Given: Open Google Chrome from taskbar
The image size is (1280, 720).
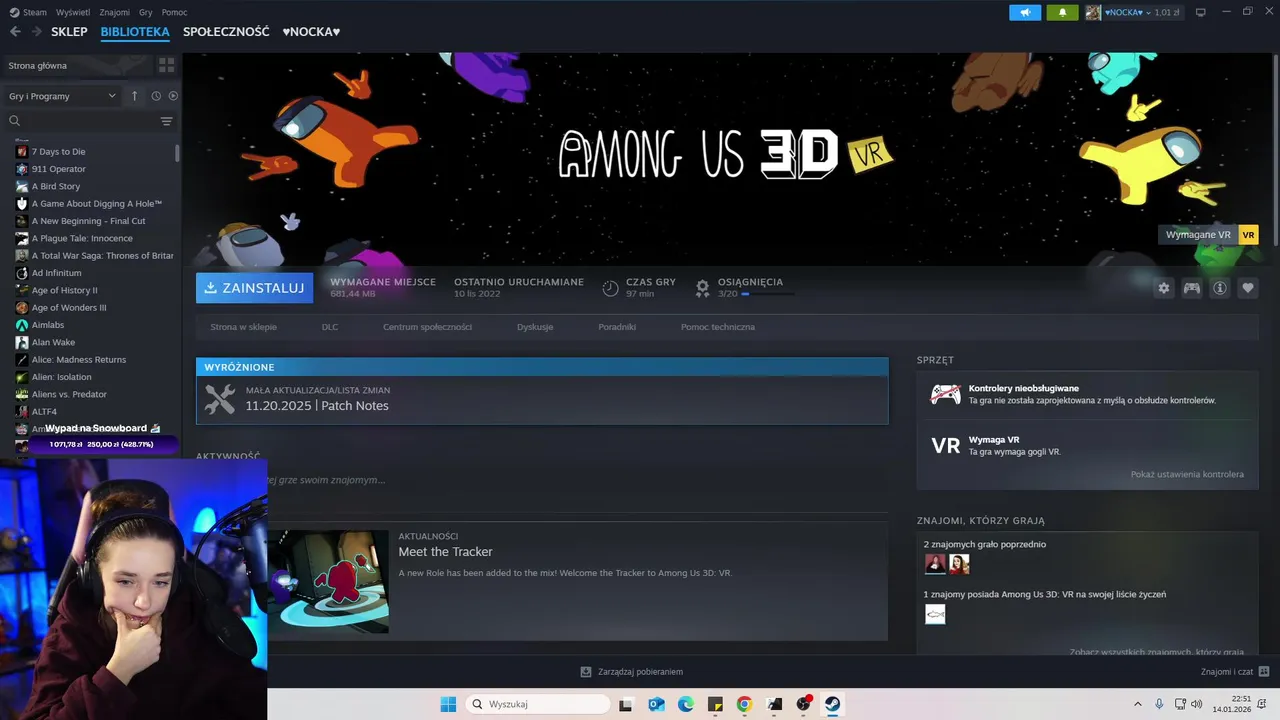Looking at the screenshot, I should point(744,704).
